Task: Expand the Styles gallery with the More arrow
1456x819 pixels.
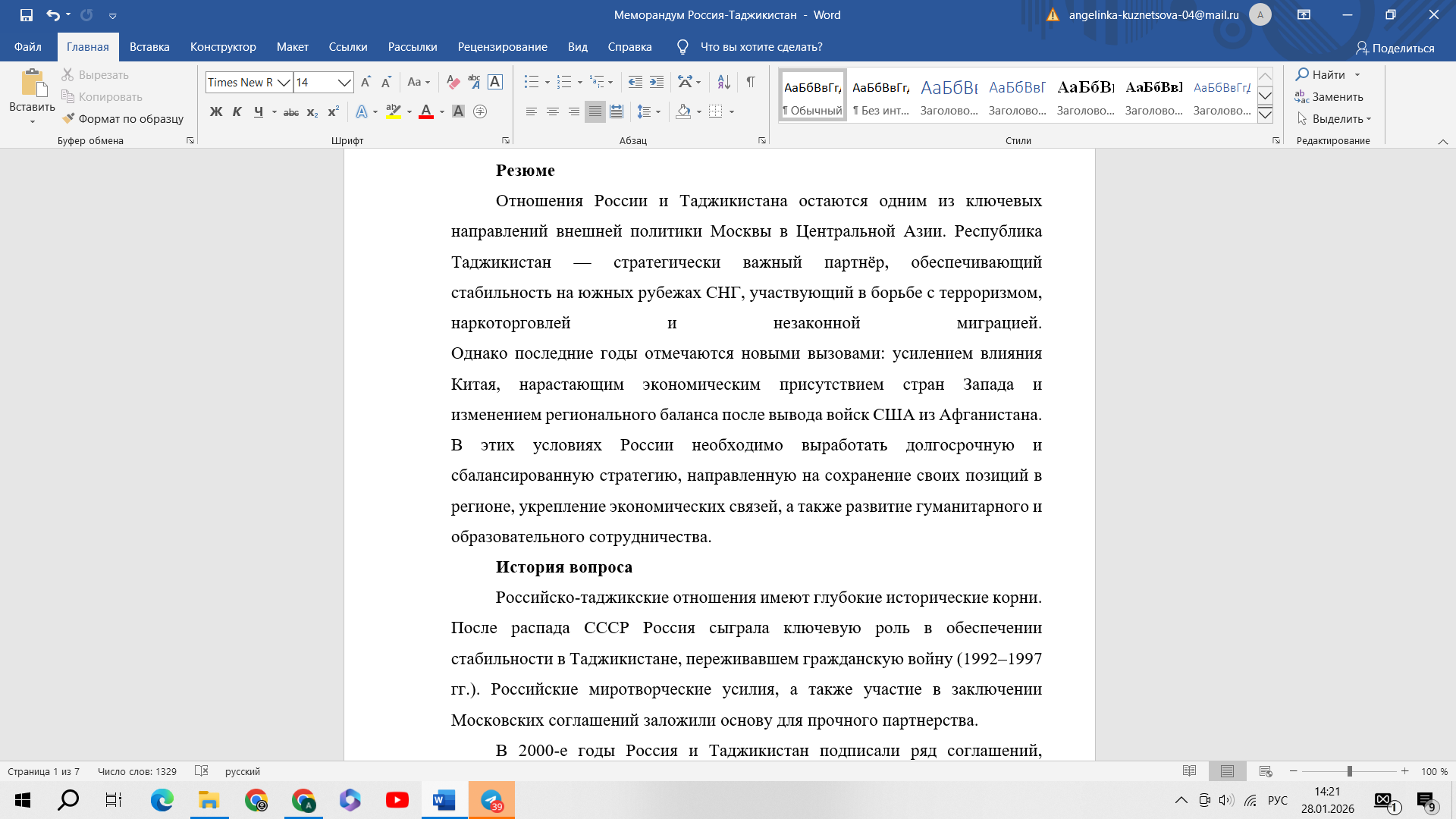Action: click(x=1265, y=115)
